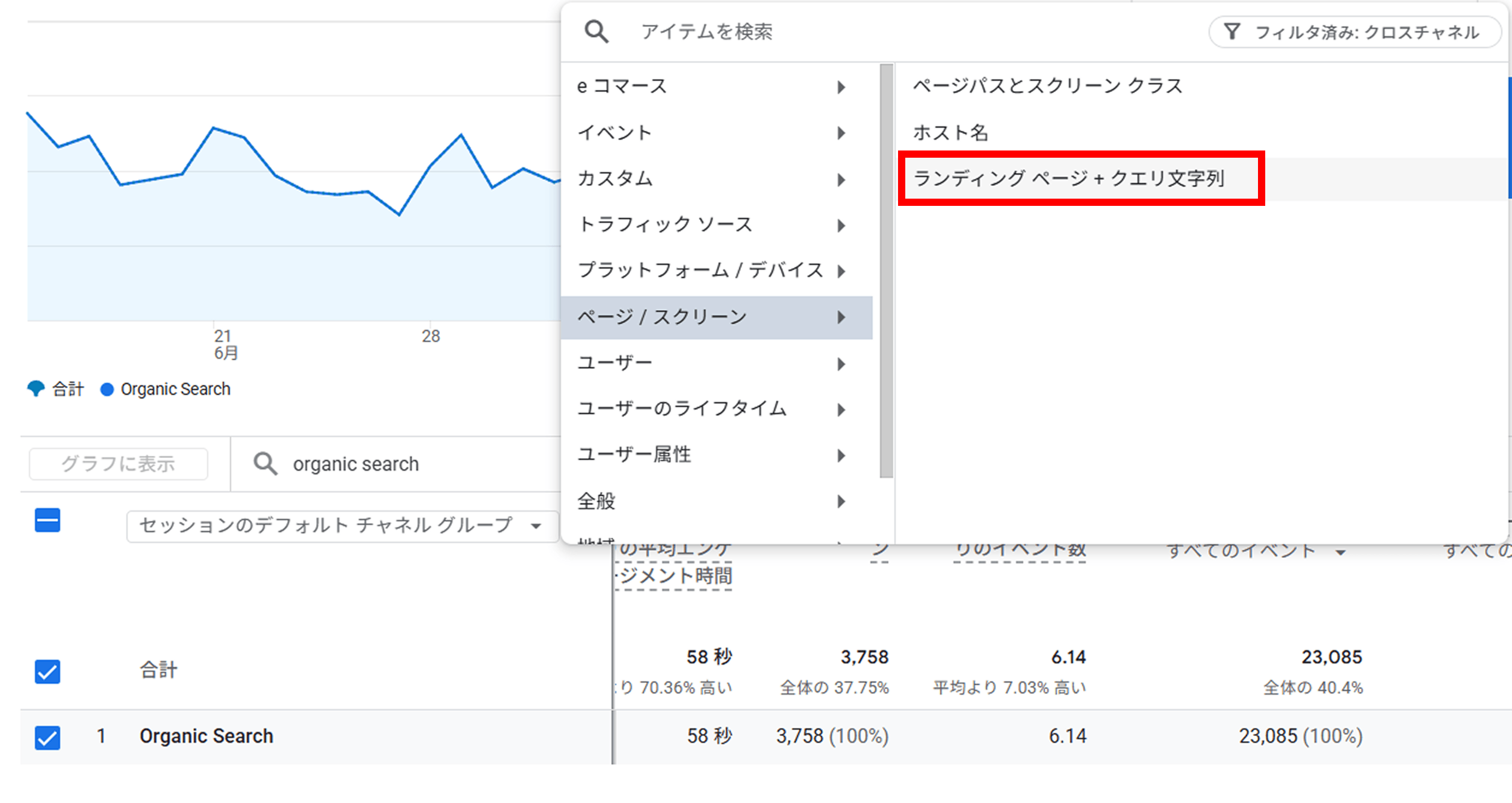Click the 6.14 value in Organic Search row

pos(1068,736)
